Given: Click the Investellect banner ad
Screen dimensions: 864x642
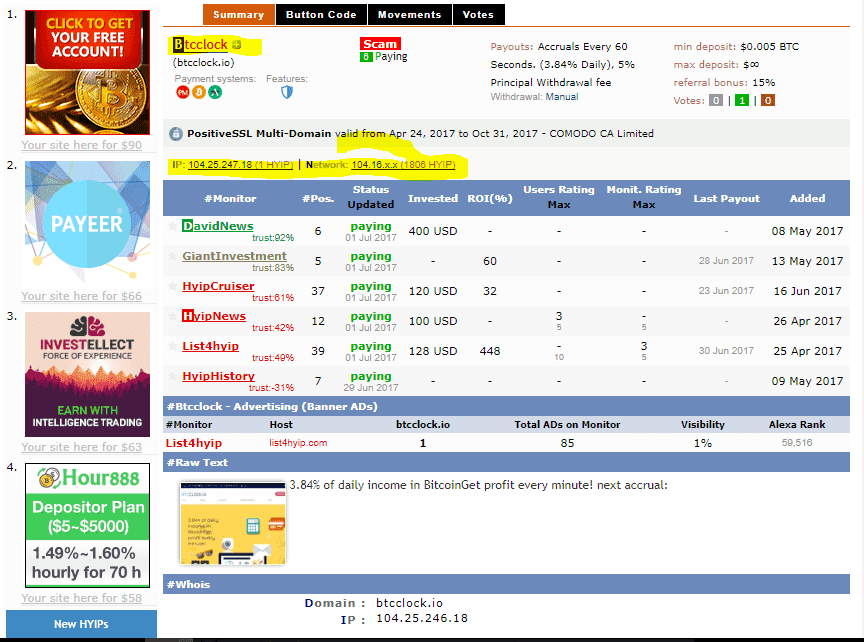Looking at the screenshot, I should (87, 374).
